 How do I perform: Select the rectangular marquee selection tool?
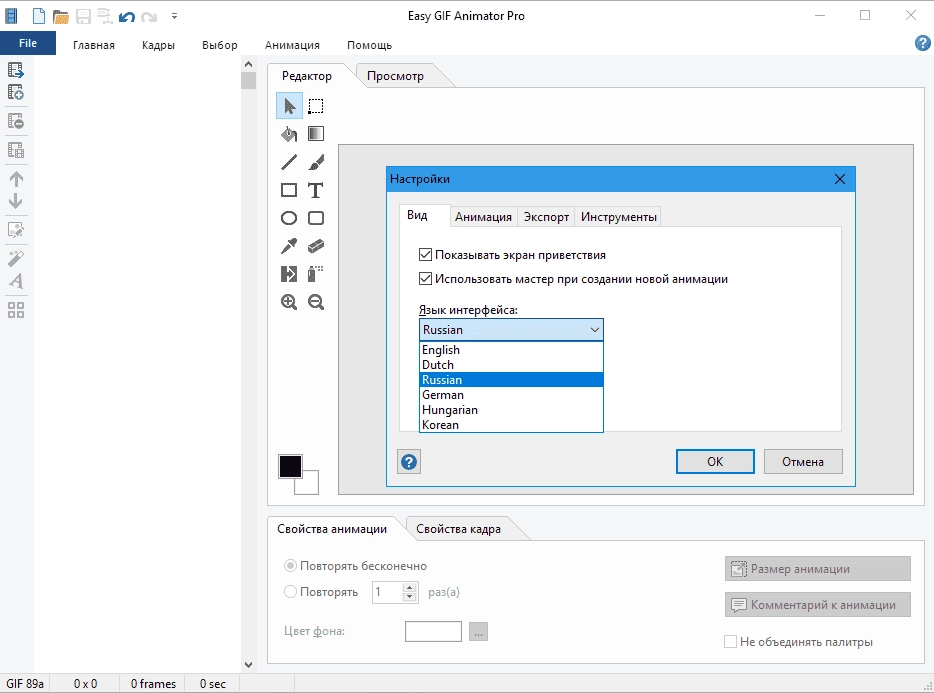316,106
